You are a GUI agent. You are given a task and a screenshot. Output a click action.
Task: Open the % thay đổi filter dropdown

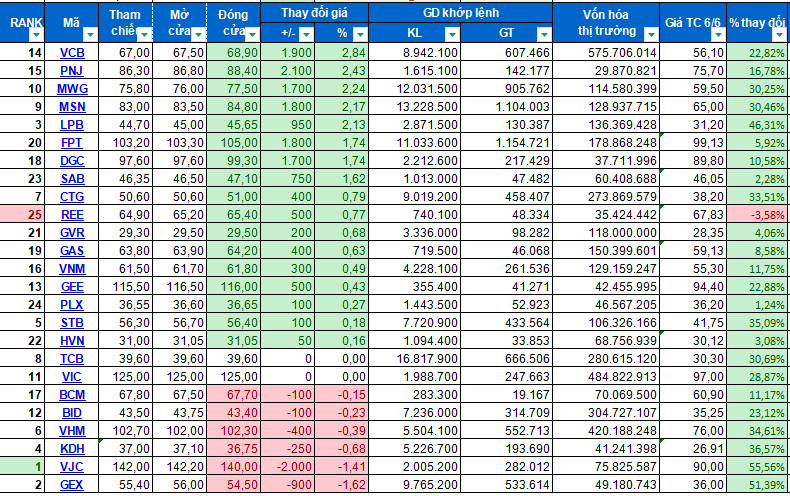pyautogui.click(x=779, y=34)
